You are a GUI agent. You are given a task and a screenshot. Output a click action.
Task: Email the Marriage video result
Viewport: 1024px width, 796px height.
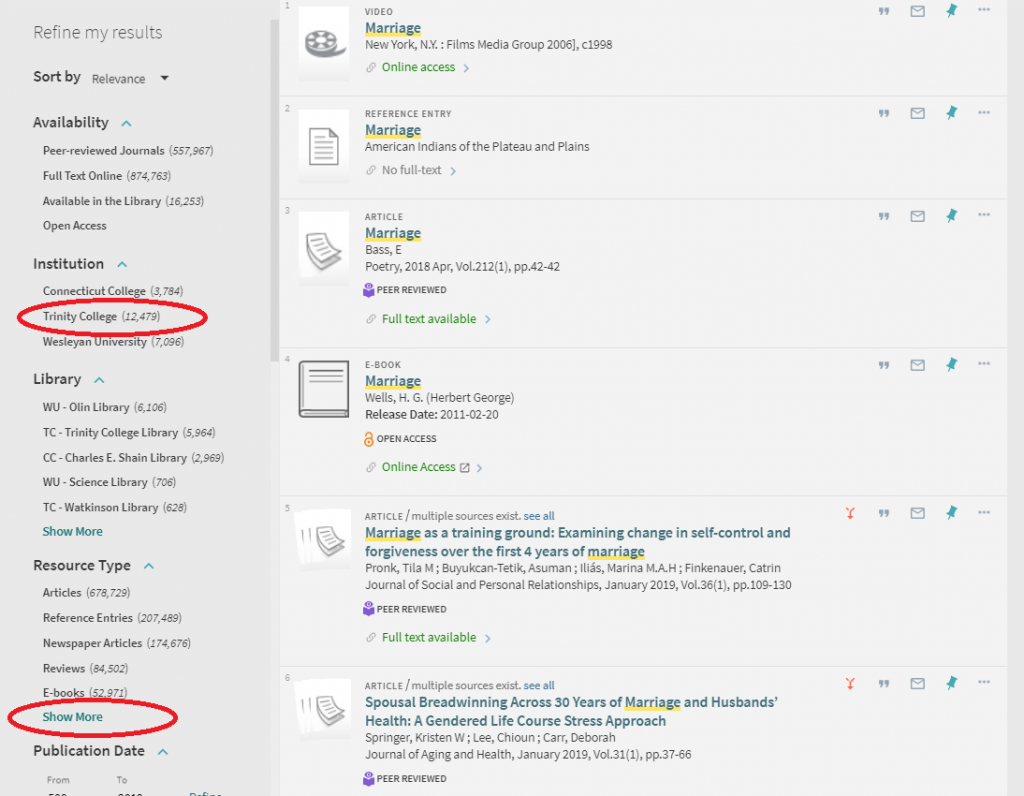click(918, 11)
